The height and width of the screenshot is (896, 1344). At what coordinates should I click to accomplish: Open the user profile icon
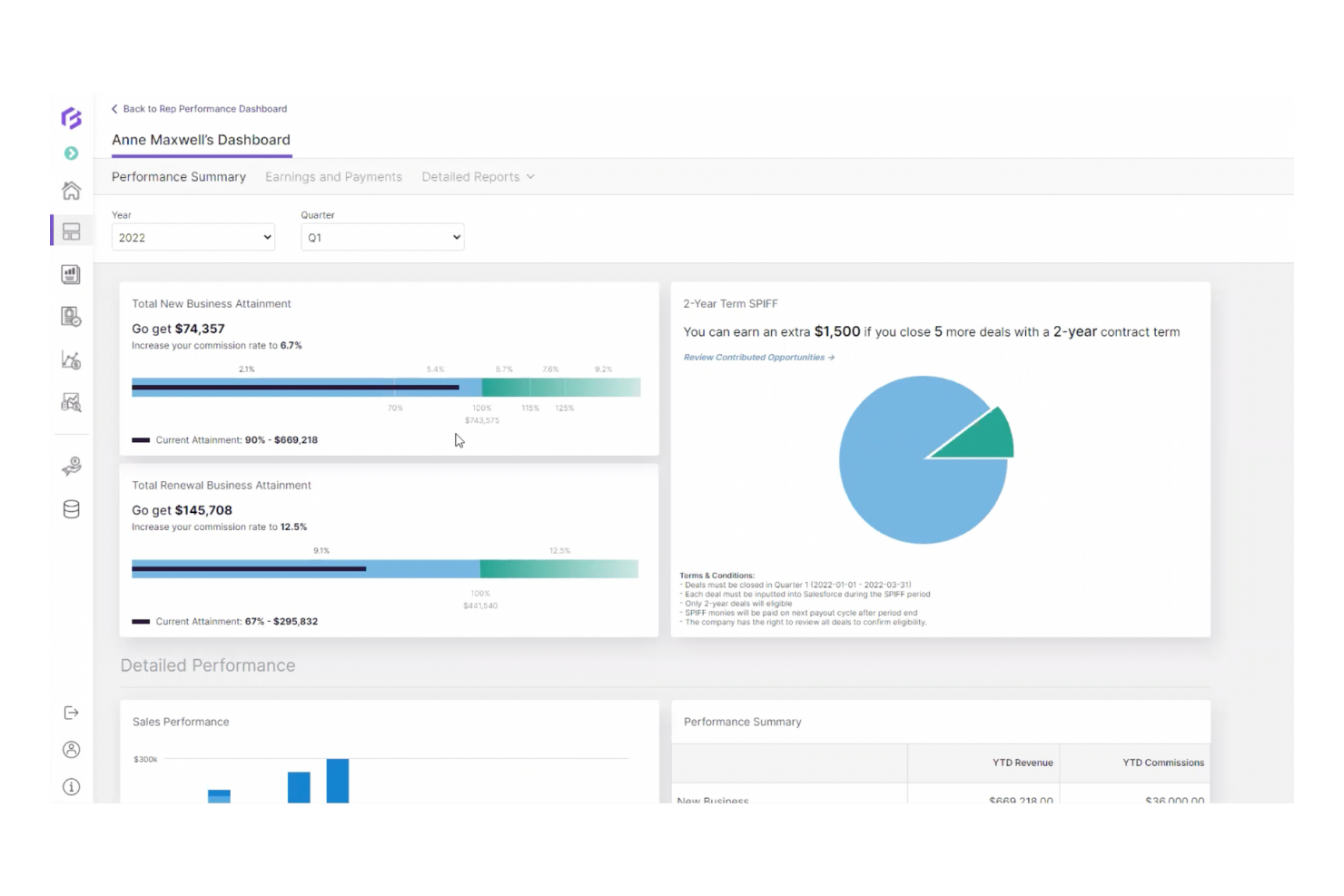click(x=71, y=749)
